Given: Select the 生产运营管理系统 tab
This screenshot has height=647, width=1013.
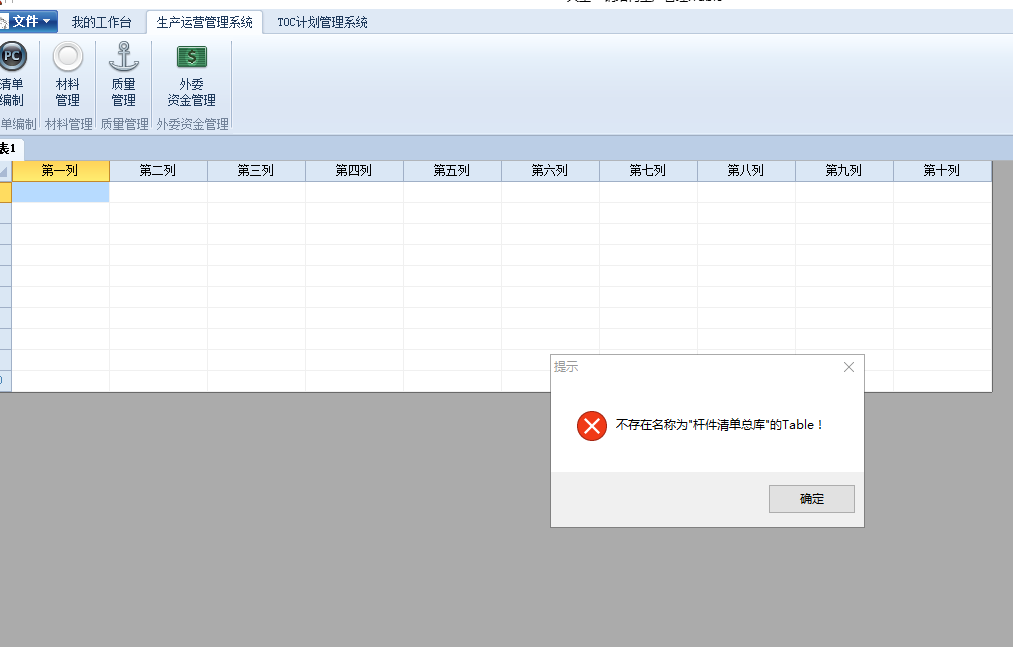Looking at the screenshot, I should 204,22.
